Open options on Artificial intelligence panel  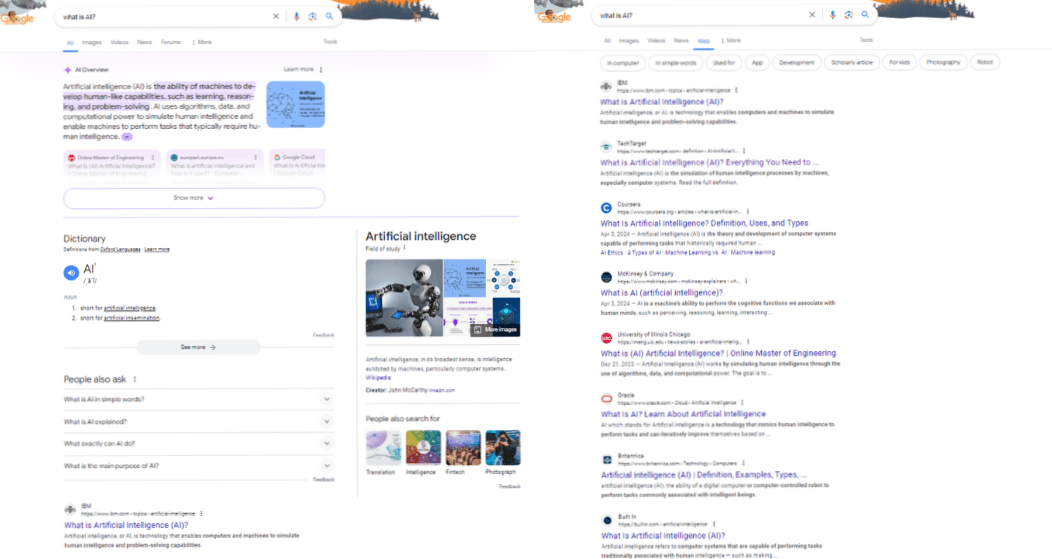pos(405,248)
